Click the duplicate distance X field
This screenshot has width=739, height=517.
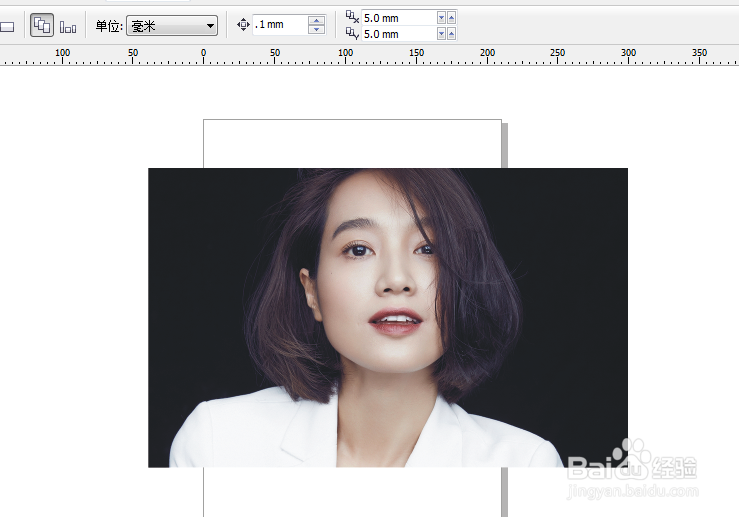tap(399, 18)
